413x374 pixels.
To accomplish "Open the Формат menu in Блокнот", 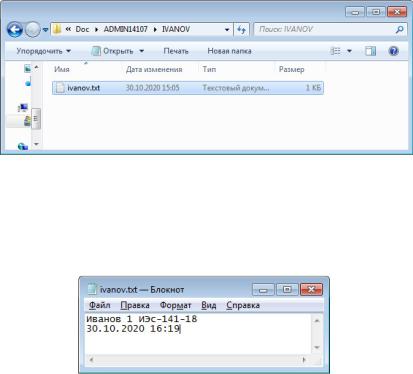I will click(x=175, y=305).
